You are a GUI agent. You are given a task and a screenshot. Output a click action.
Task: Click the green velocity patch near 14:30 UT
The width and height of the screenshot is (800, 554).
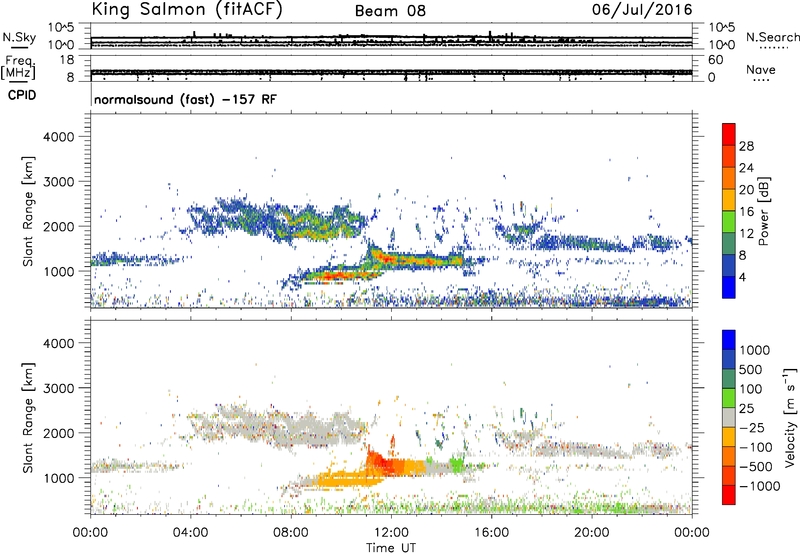(x=456, y=464)
